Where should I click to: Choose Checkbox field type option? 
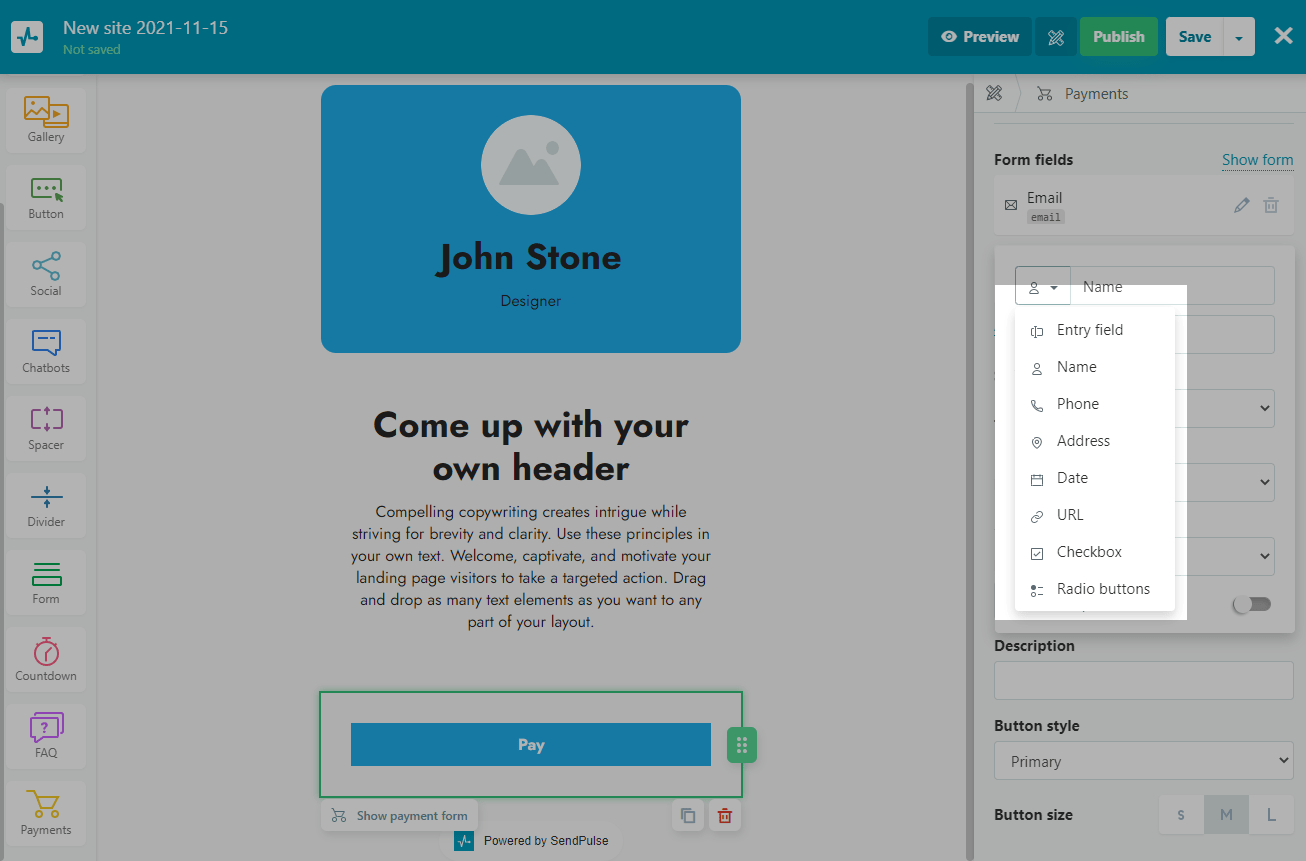coord(1088,552)
